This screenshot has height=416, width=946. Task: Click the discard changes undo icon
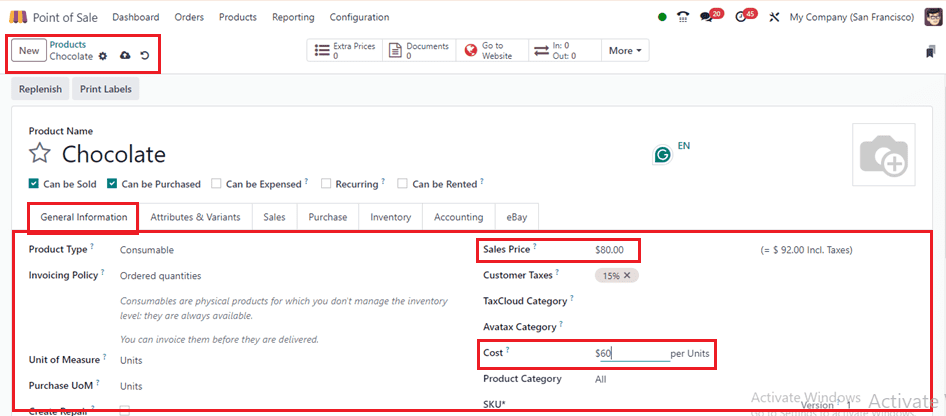(x=145, y=57)
